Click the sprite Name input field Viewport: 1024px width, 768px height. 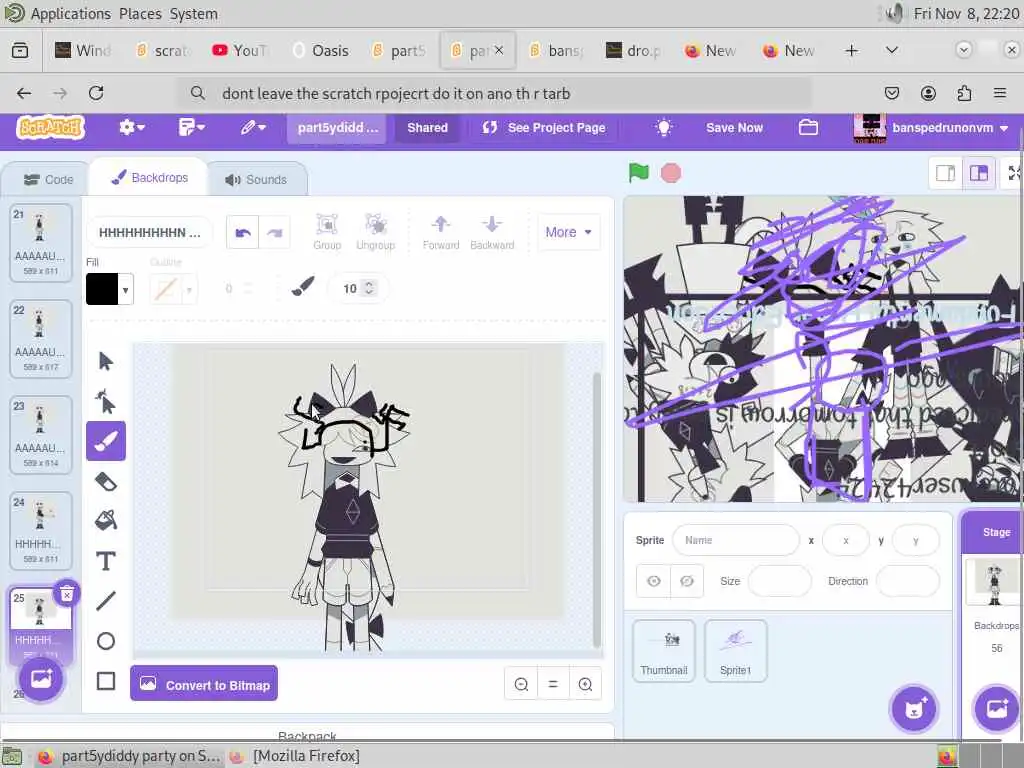coord(735,540)
